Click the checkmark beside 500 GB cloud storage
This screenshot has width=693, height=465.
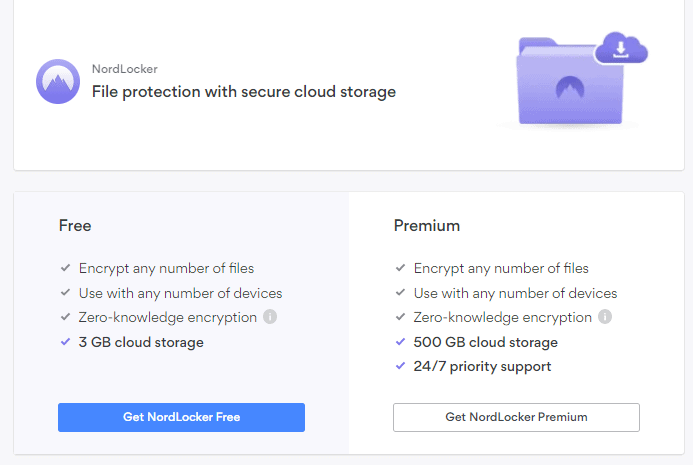click(401, 342)
